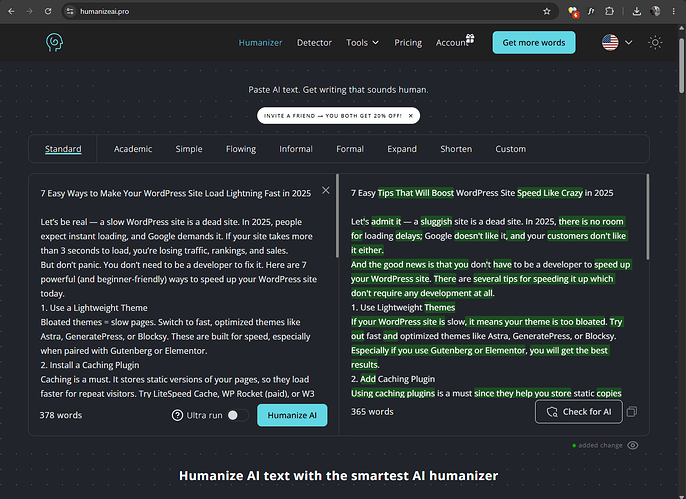Viewport: 686px width, 499px height.
Task: Expand the language chevron dropdown
Action: (x=628, y=42)
